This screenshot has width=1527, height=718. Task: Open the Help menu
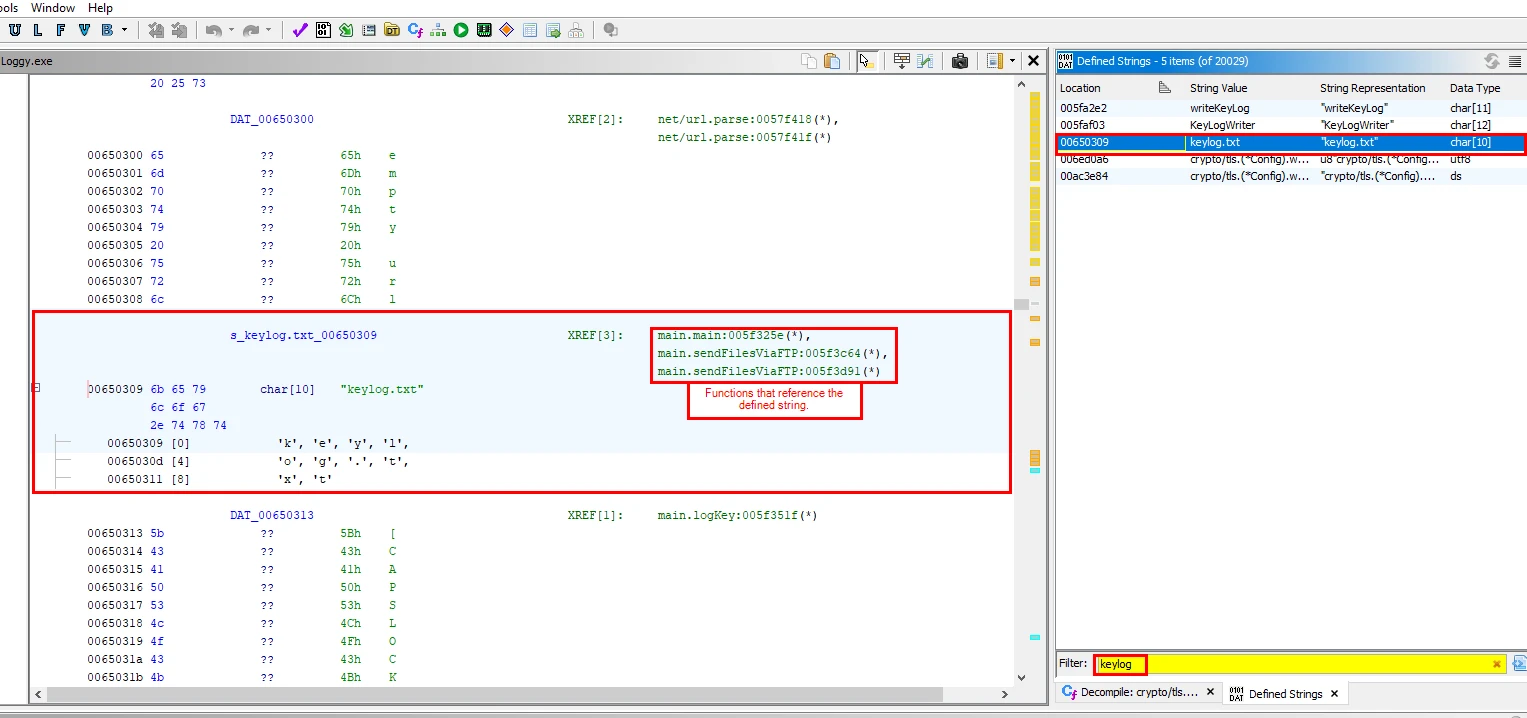point(100,7)
